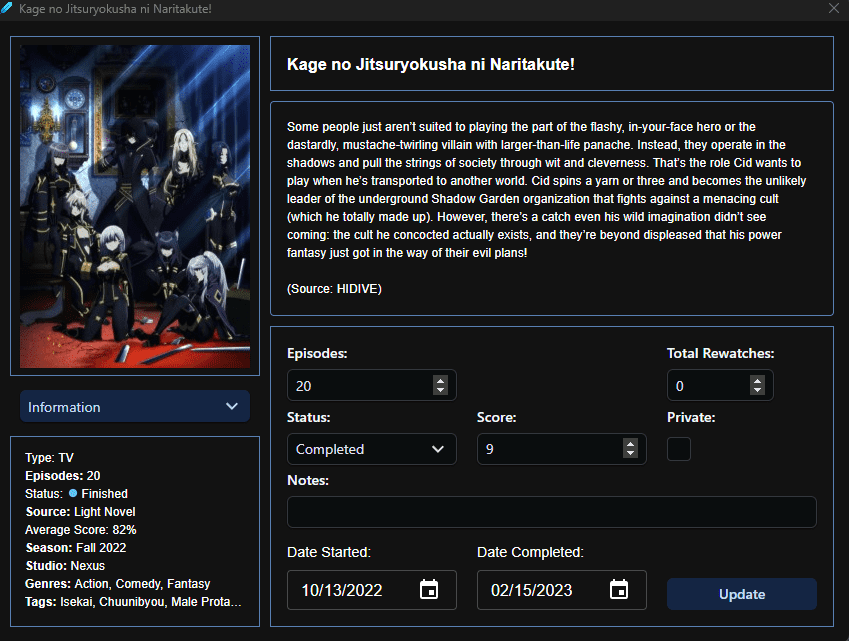
Task: Open the Date Completed calendar picker icon
Action: 619,590
